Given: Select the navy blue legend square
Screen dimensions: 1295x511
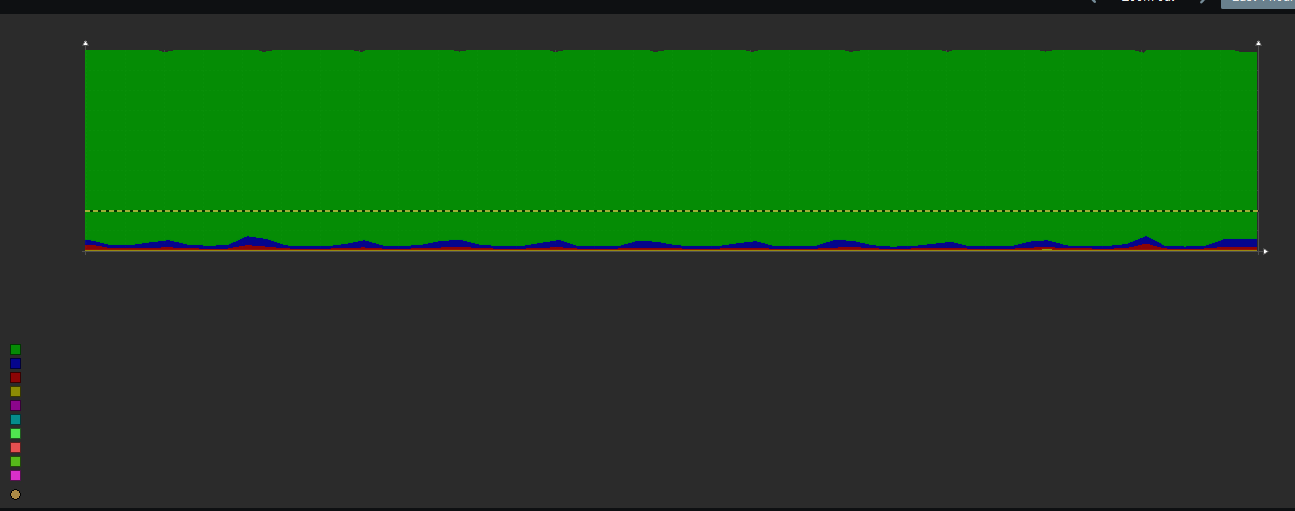Looking at the screenshot, I should tap(15, 364).
